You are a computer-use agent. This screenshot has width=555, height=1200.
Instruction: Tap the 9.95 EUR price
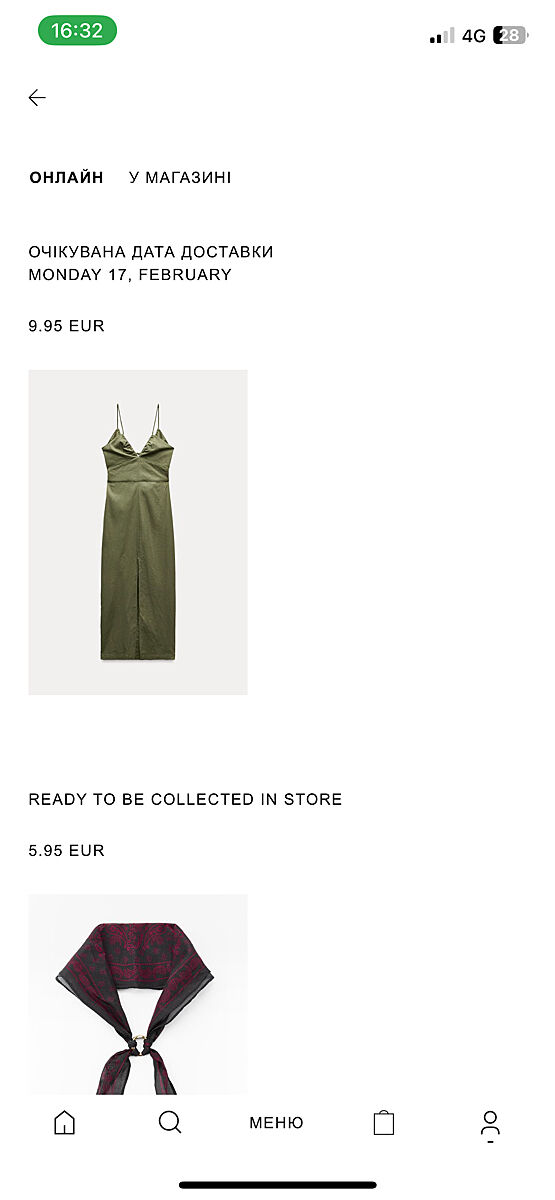tap(66, 326)
